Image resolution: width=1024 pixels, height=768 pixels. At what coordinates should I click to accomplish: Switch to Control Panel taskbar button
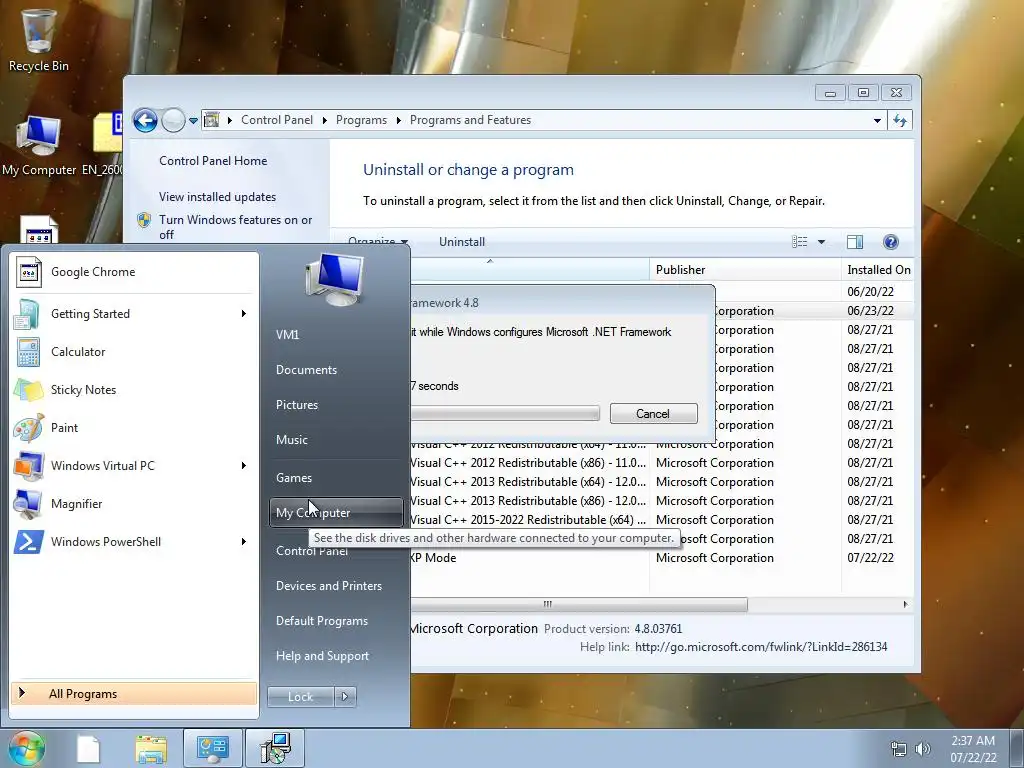coord(212,748)
